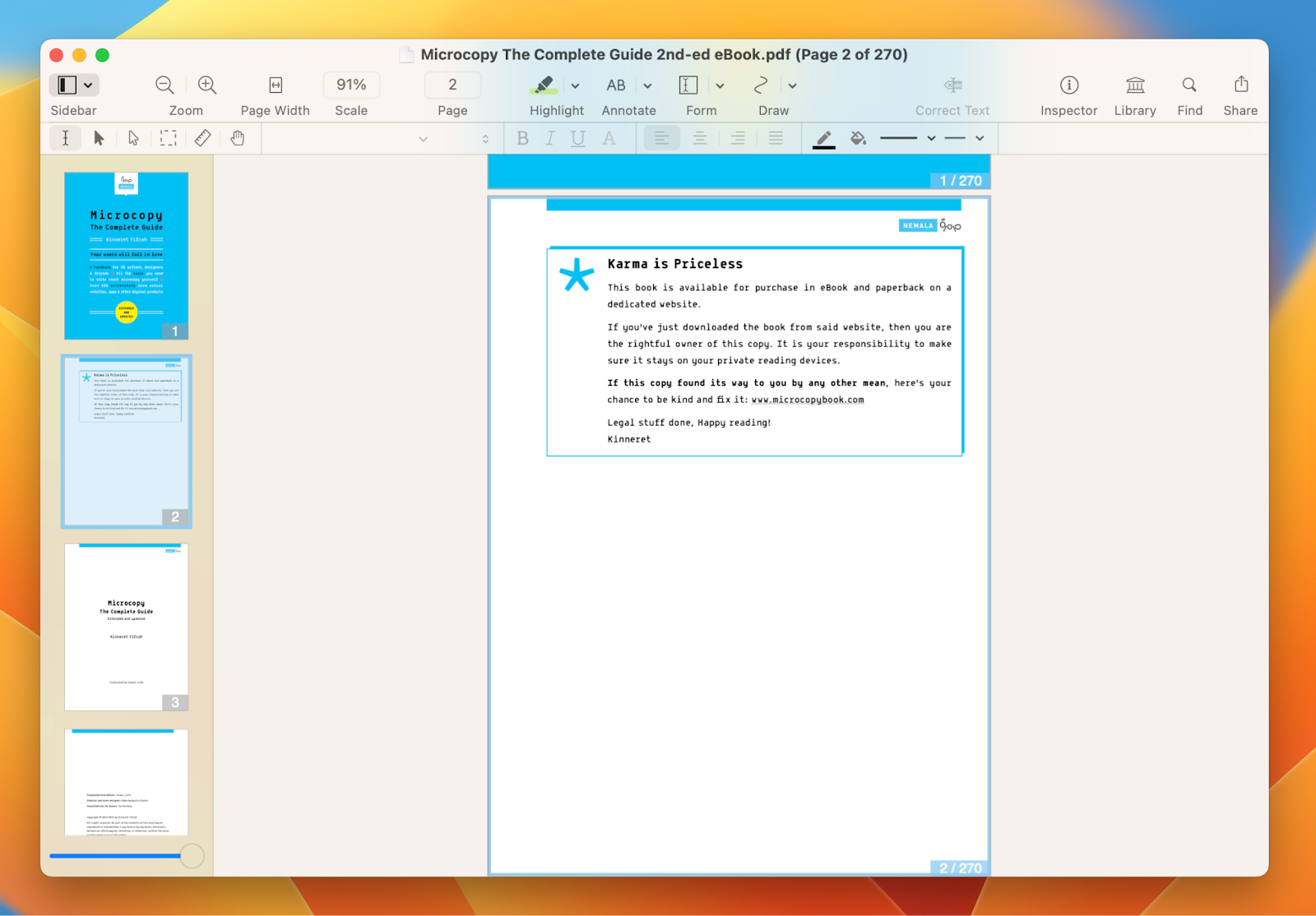Select page 3 title thumbnail
1316x916 pixels.
pos(127,627)
